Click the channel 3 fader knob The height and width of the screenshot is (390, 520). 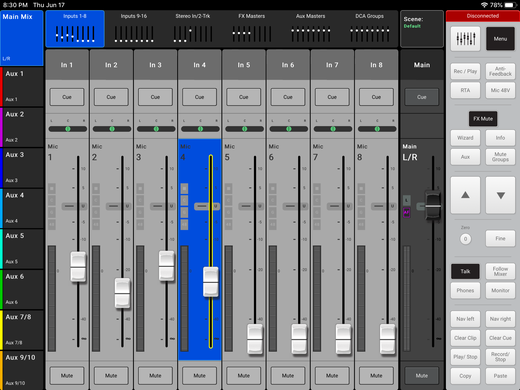[166, 266]
